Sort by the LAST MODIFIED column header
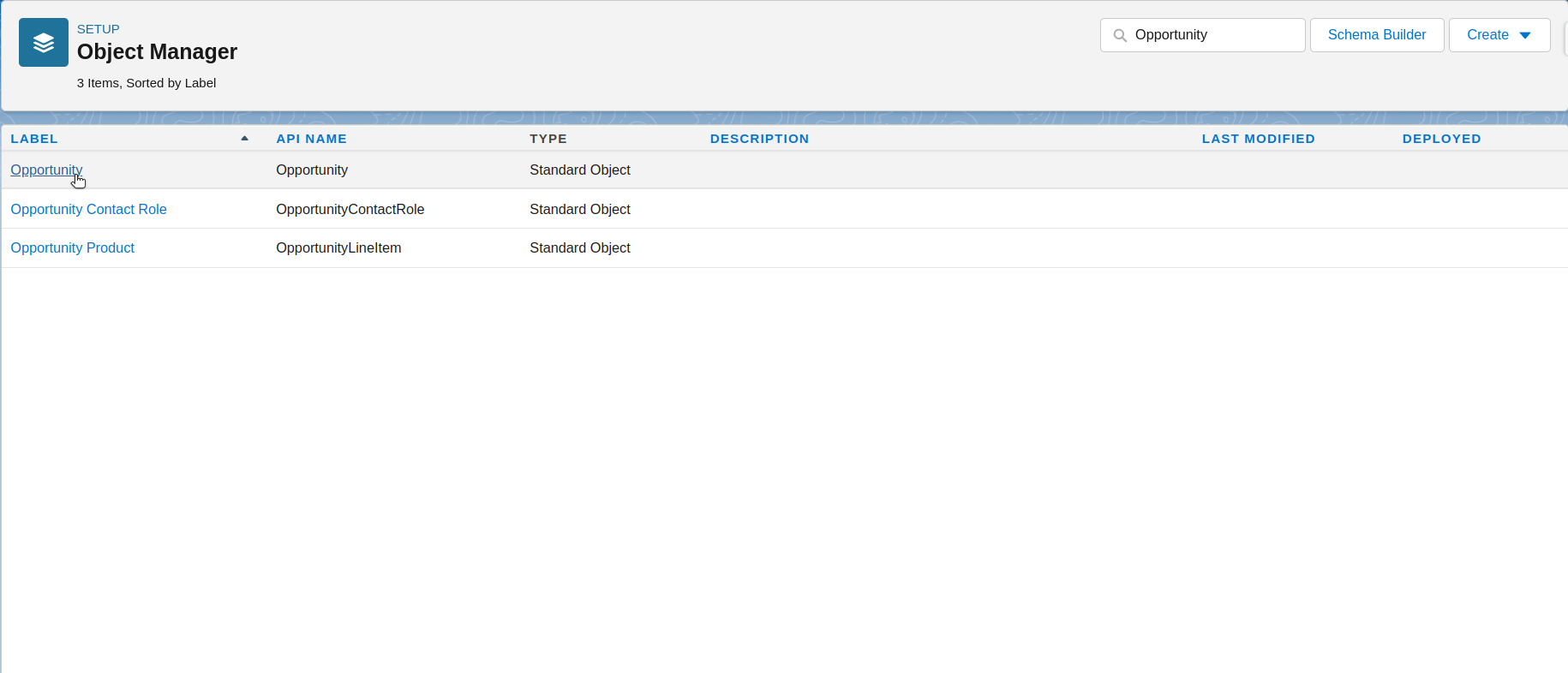This screenshot has width=1568, height=673. (1258, 139)
